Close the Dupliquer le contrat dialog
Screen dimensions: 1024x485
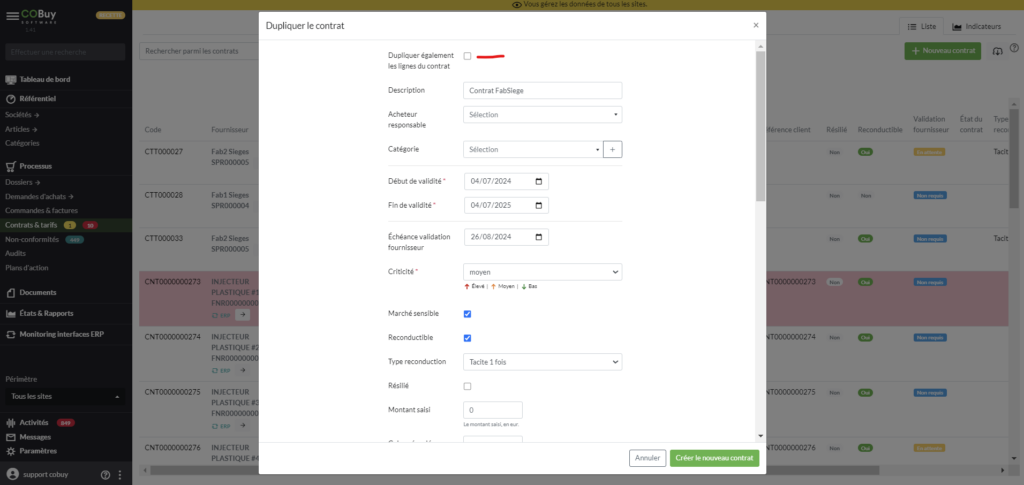(x=755, y=24)
